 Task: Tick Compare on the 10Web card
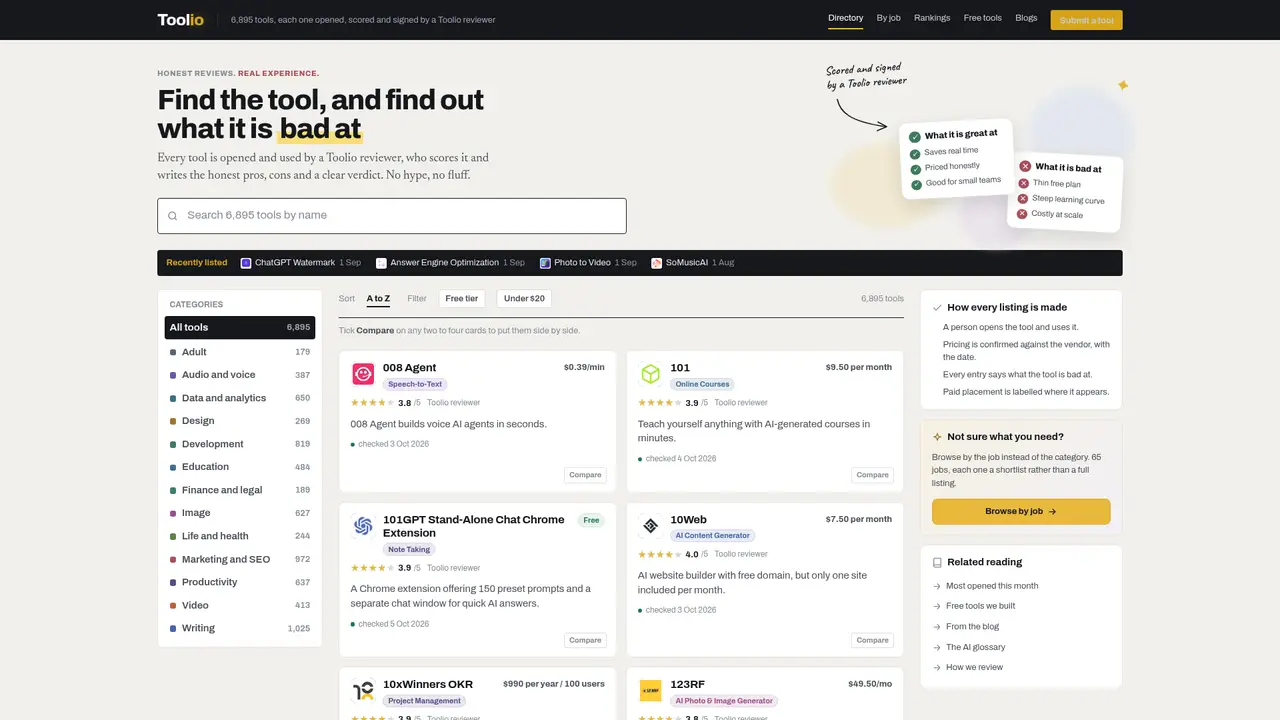click(872, 640)
